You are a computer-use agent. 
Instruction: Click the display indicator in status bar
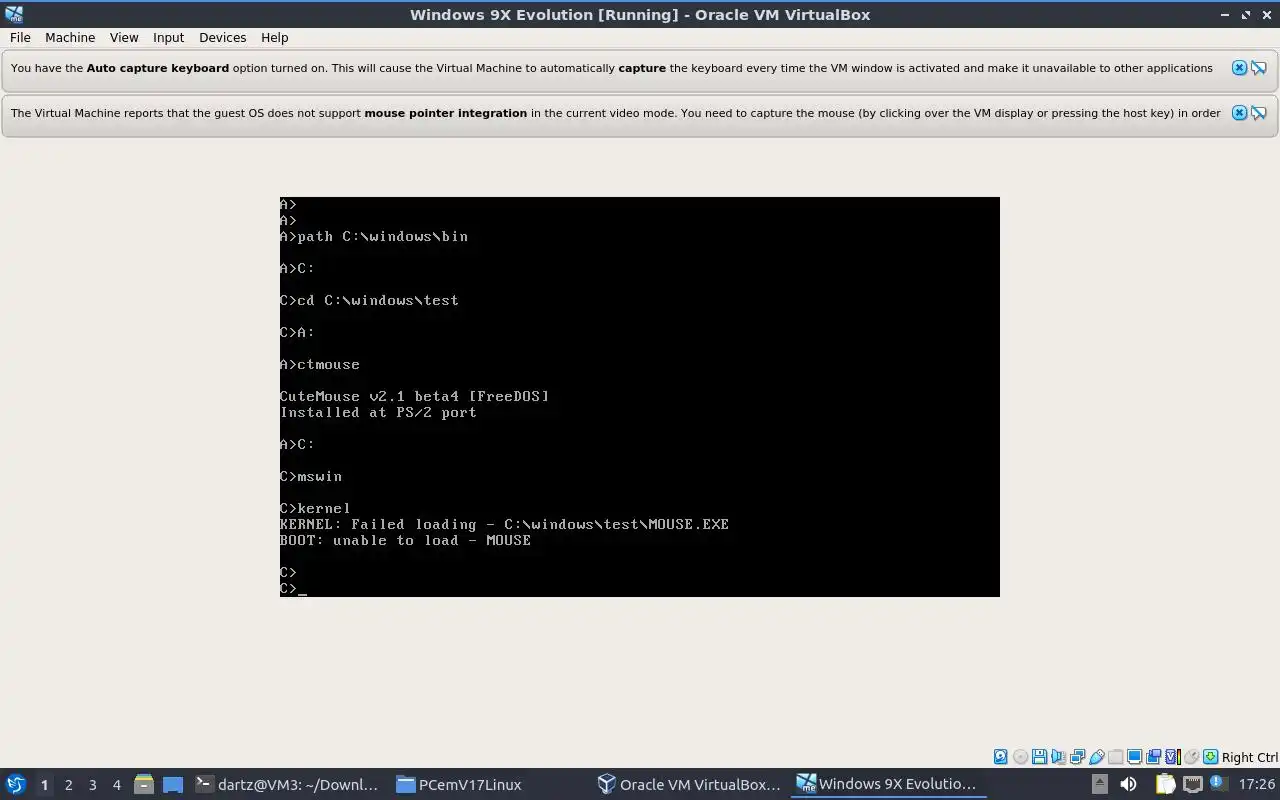click(1135, 757)
